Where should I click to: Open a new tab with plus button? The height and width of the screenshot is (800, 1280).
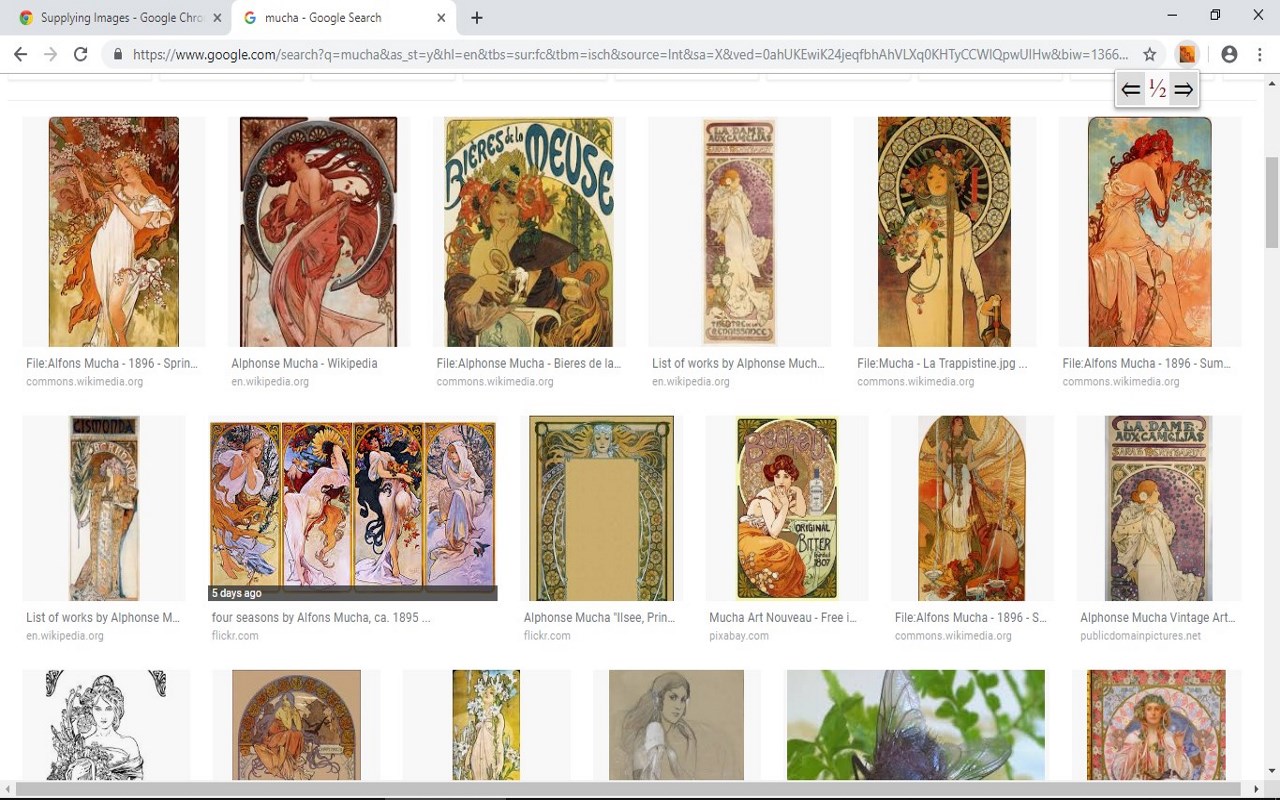click(477, 18)
